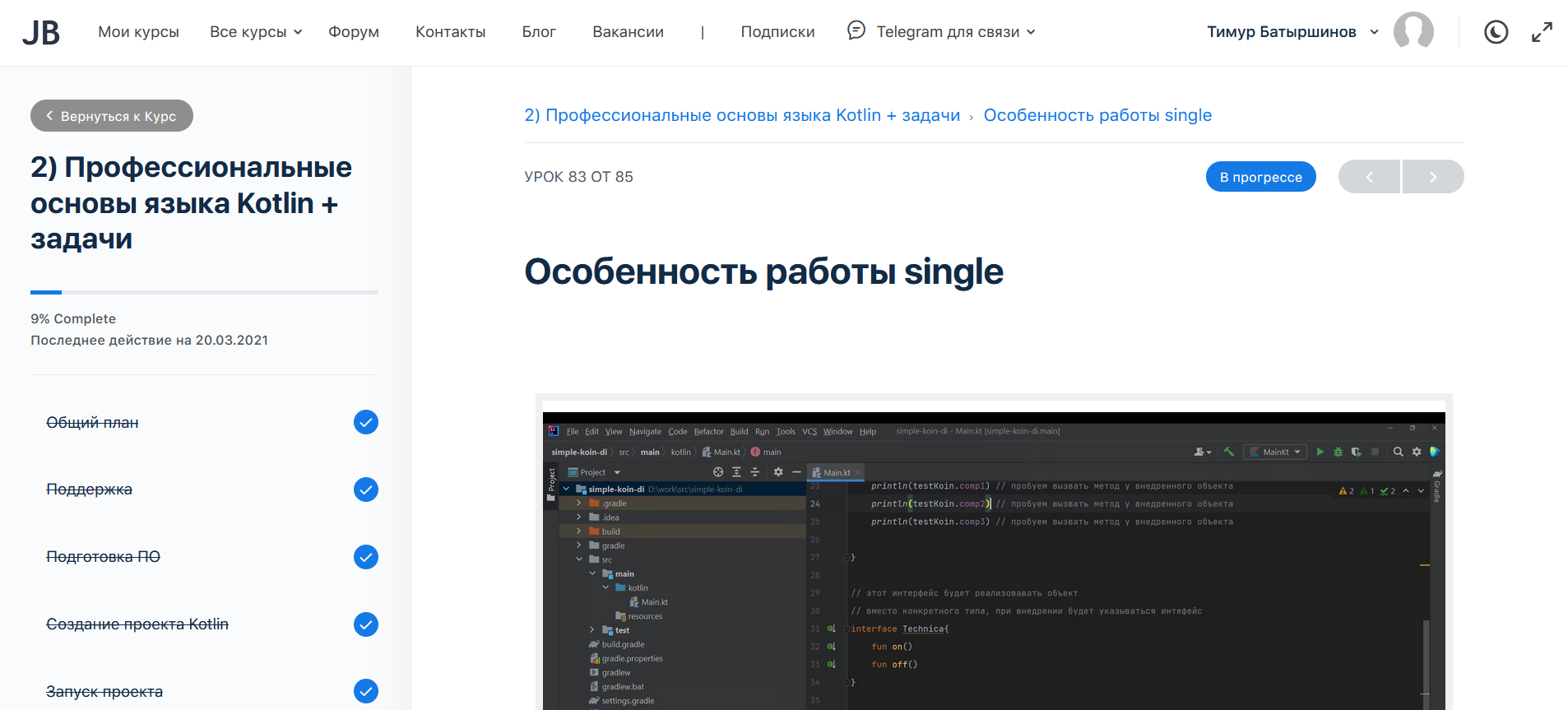Open the Форум menu item
The image size is (1568, 710).
click(354, 32)
